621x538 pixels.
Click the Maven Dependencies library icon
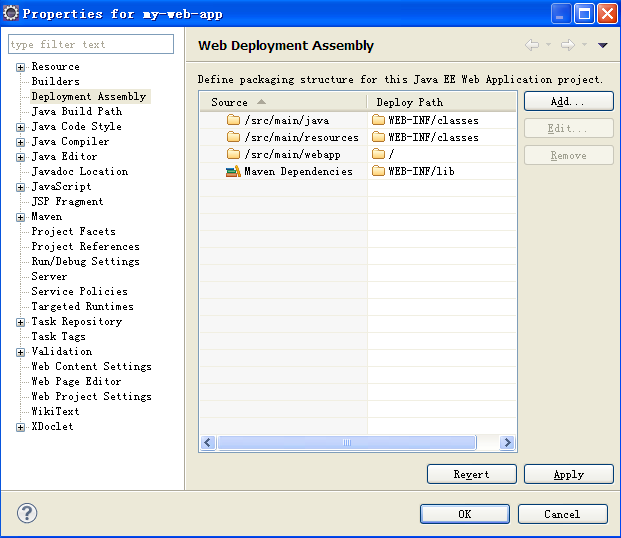(x=233, y=171)
